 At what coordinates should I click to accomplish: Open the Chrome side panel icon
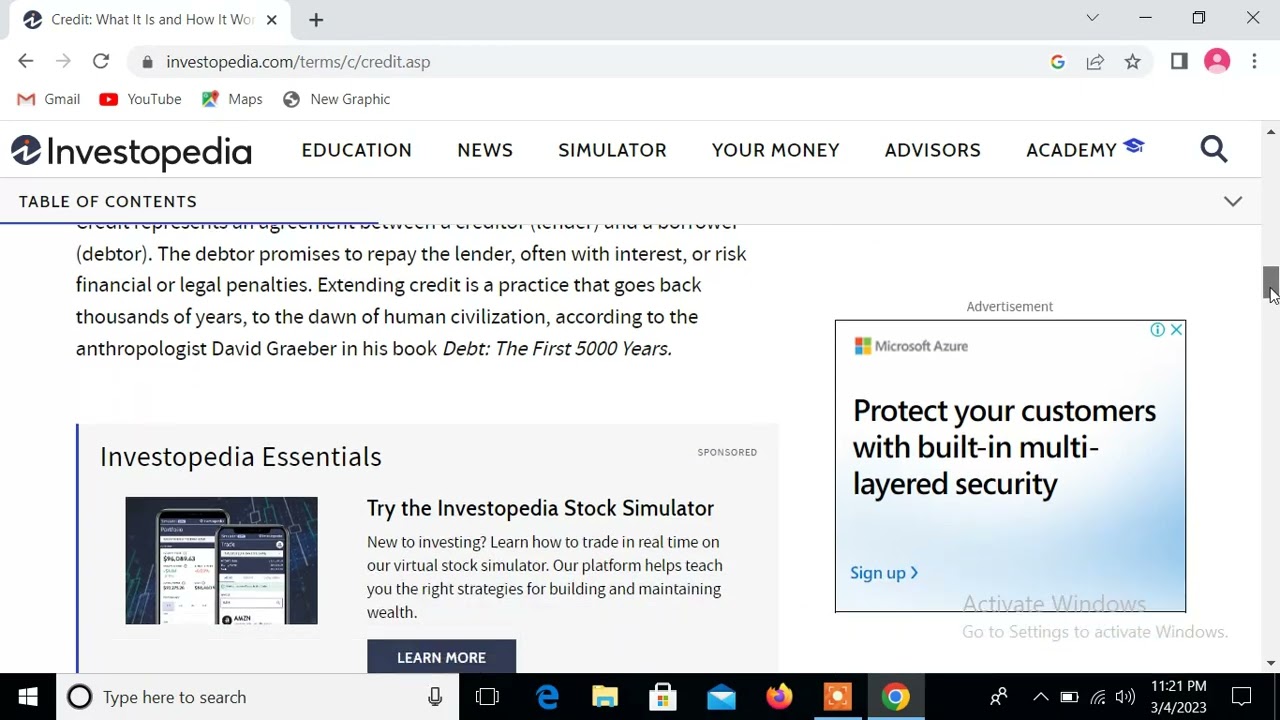tap(1179, 62)
